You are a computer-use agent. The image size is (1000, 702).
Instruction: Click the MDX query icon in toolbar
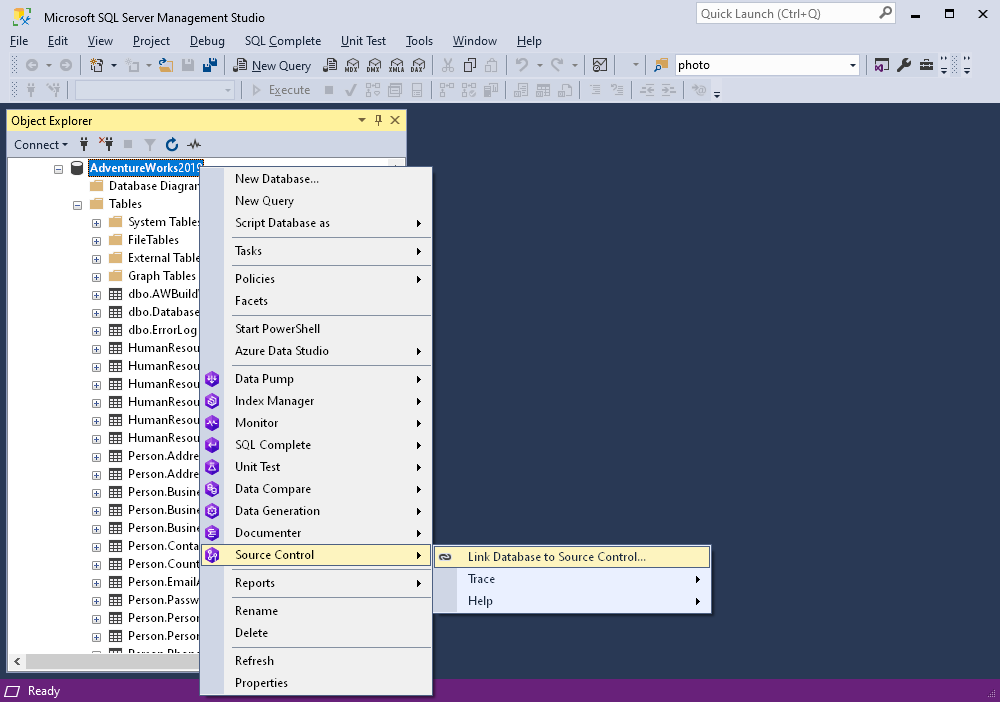[x=352, y=65]
